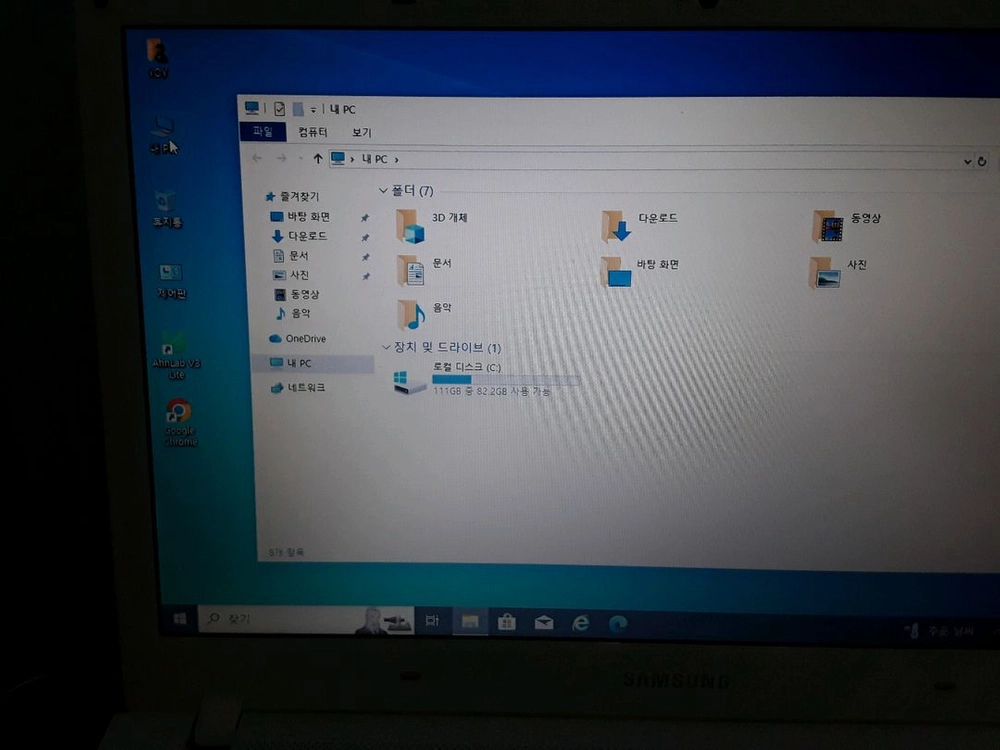Click 내 PC in the address bar

[374, 159]
